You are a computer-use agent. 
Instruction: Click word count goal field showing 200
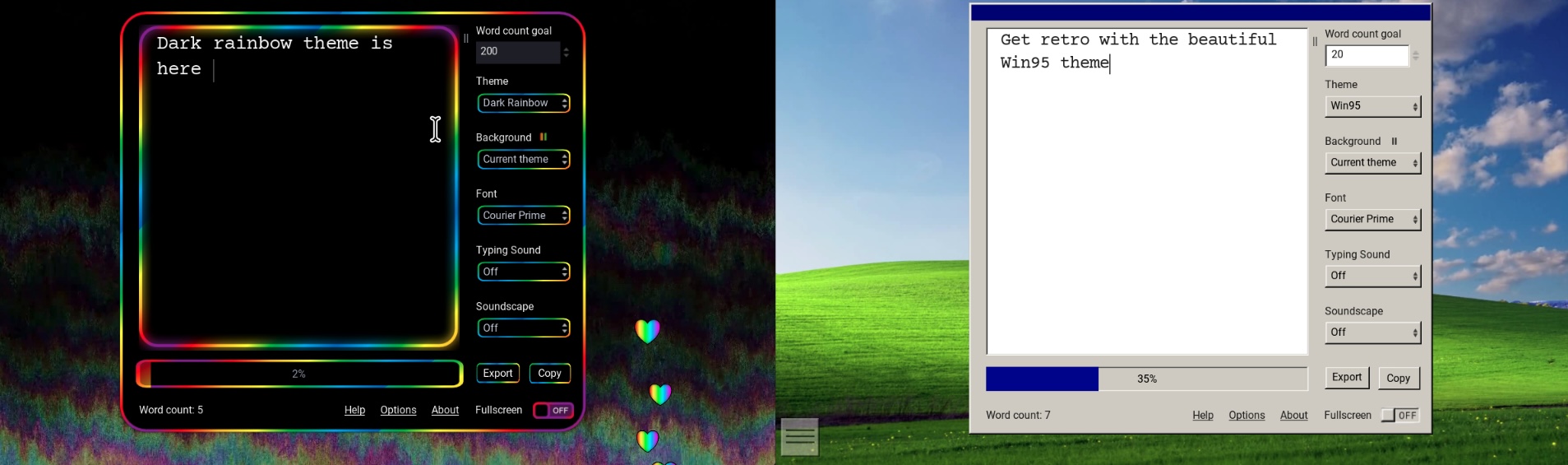pos(519,52)
